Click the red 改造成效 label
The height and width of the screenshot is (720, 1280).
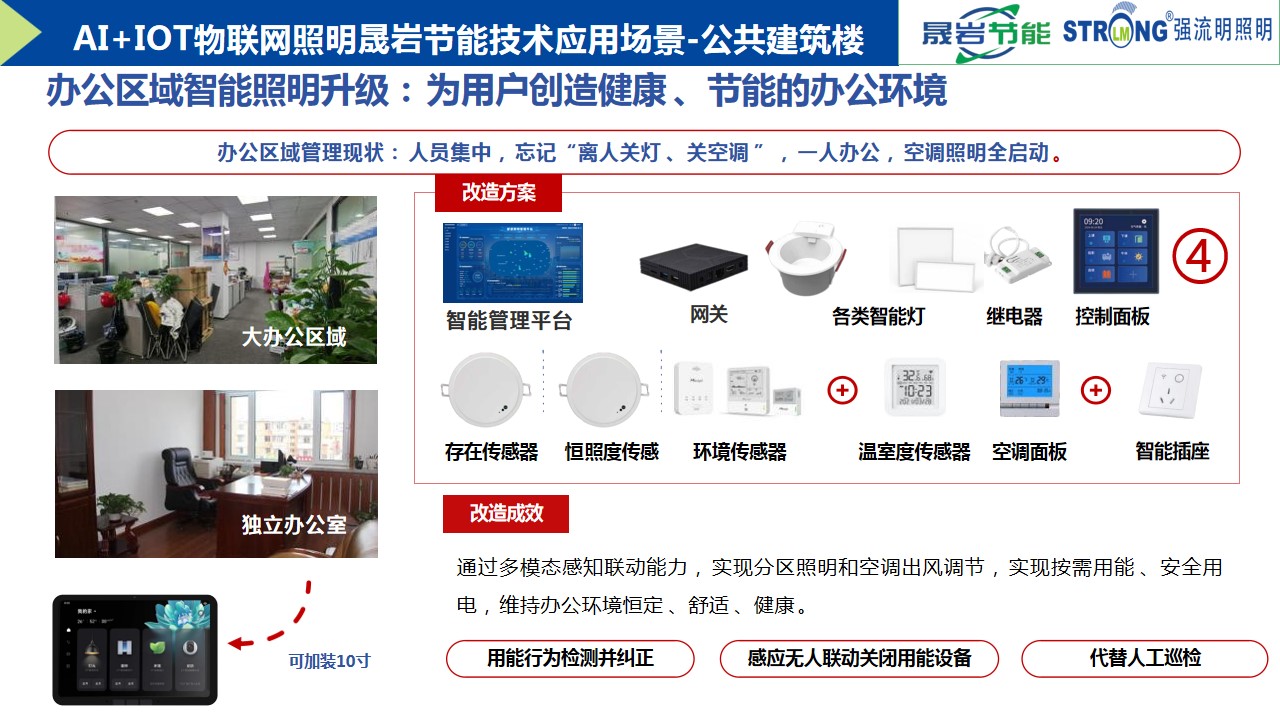click(506, 514)
